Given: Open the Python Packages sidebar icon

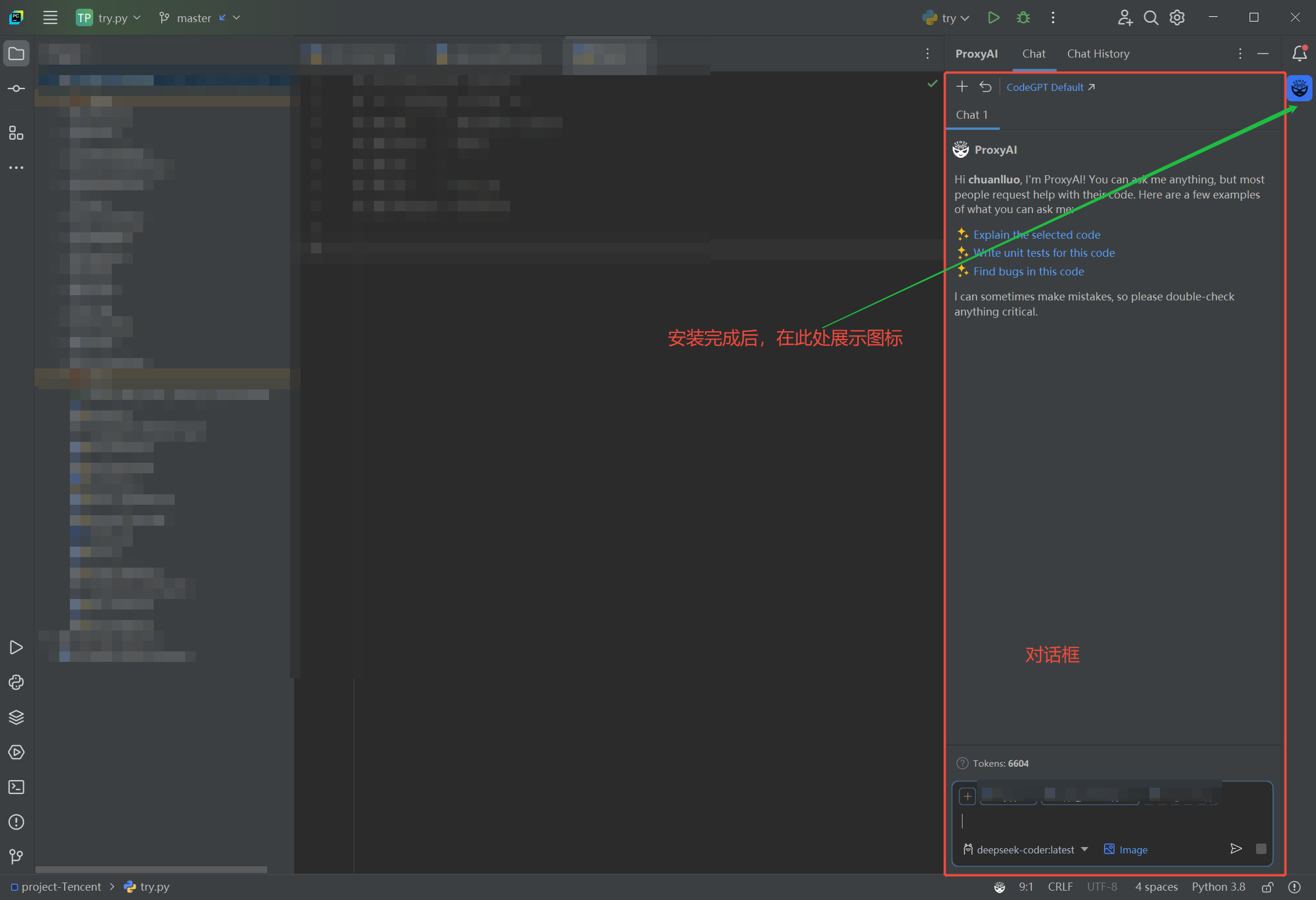Looking at the screenshot, I should tap(16, 682).
